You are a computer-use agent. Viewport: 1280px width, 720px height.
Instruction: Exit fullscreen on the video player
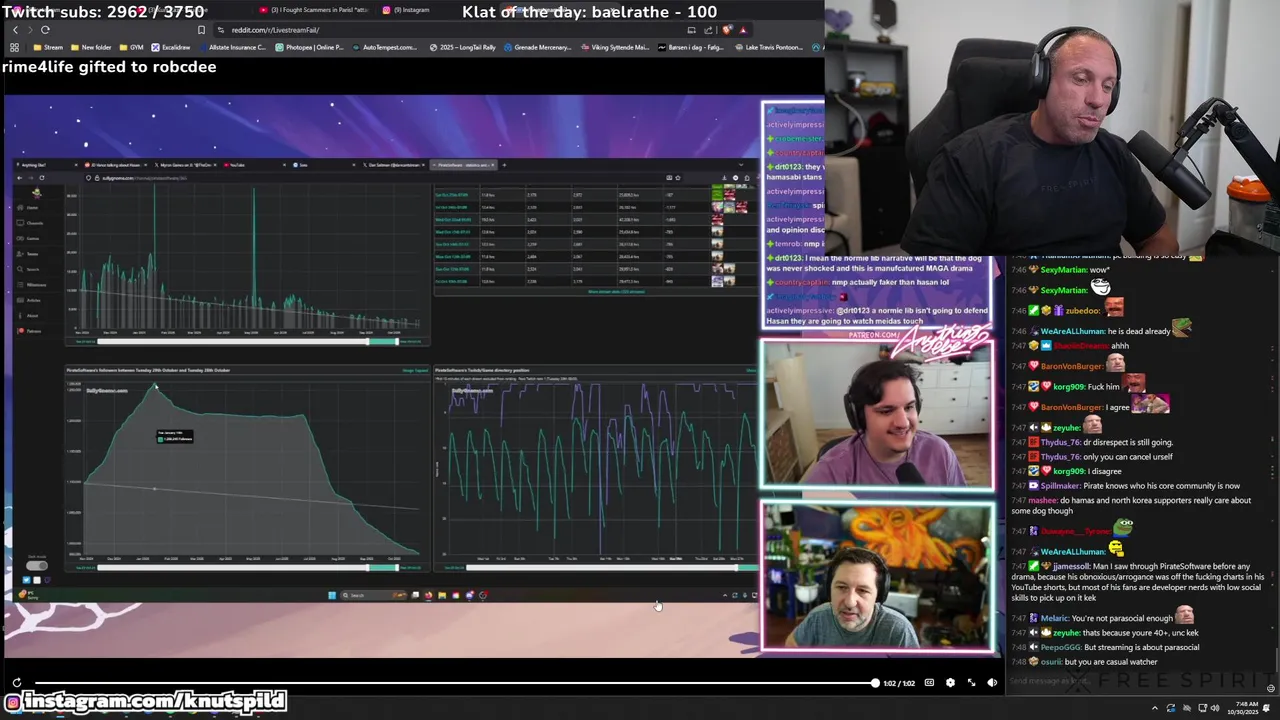pos(971,683)
